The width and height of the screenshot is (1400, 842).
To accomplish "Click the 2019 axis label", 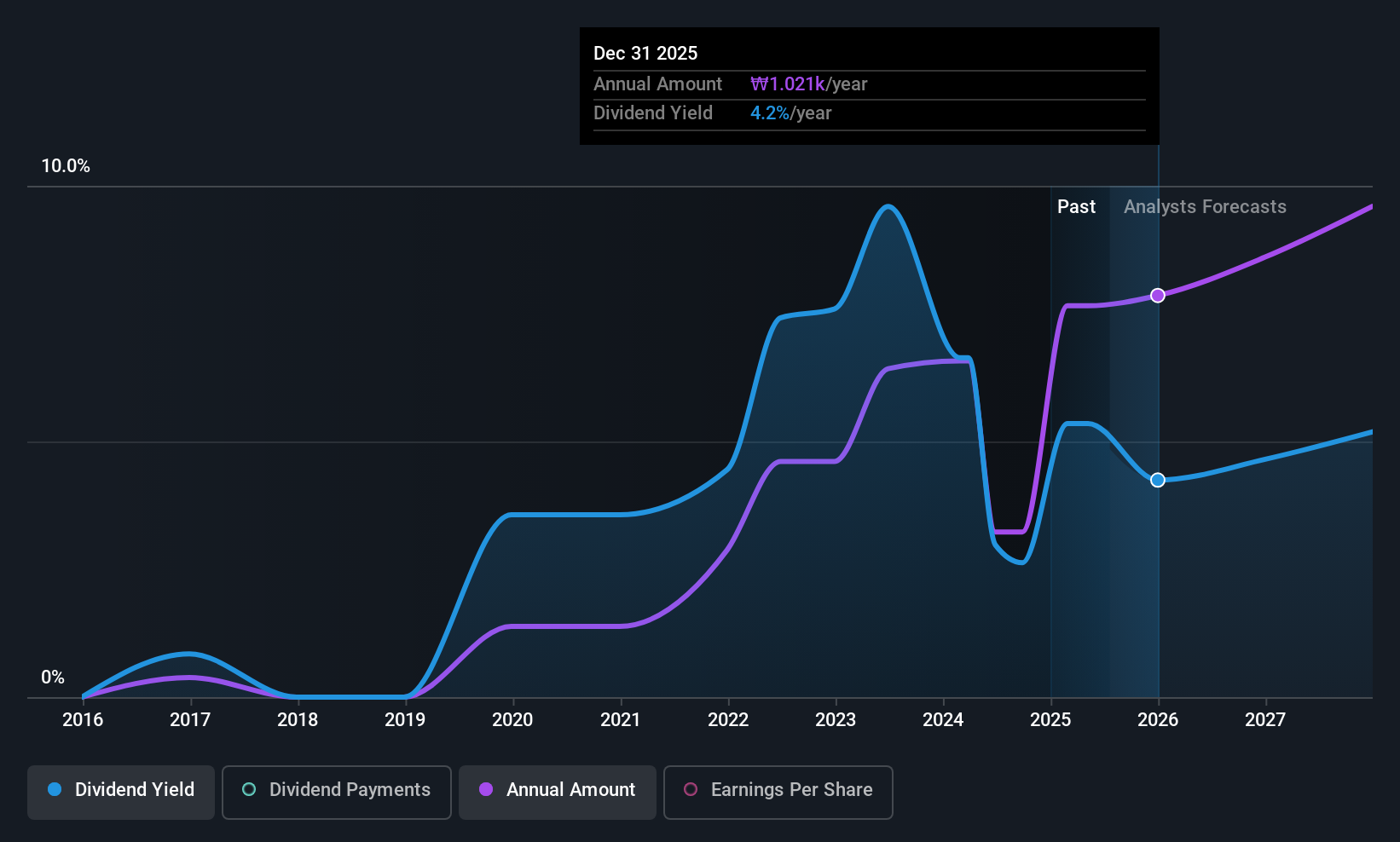I will [x=405, y=720].
